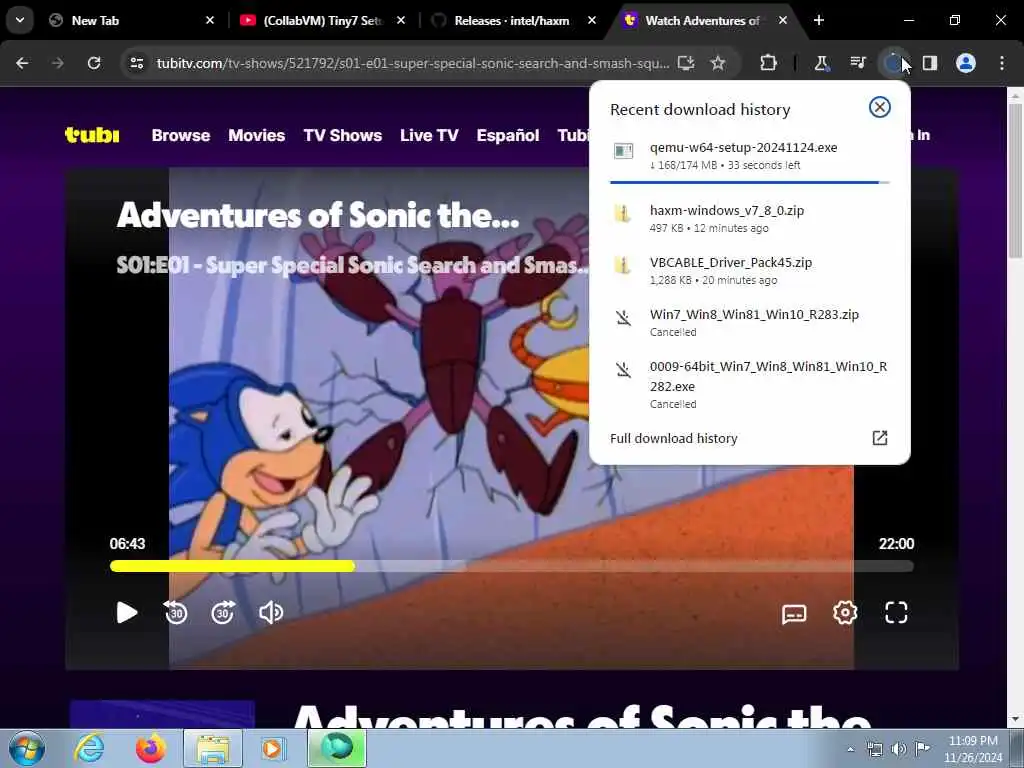Launch Internet Explorer from taskbar
The image size is (1024, 768).
[88, 748]
